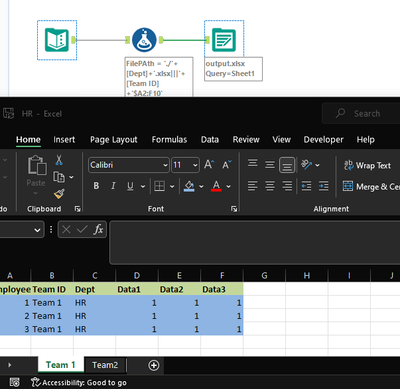400x389 pixels.
Task: Click the Insert Function fx icon
Action: 98,229
